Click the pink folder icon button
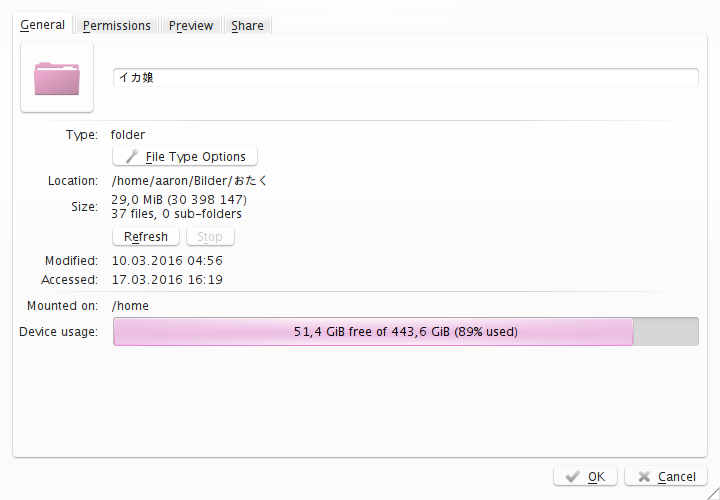Viewport: 720px width, 500px height. coord(57,77)
